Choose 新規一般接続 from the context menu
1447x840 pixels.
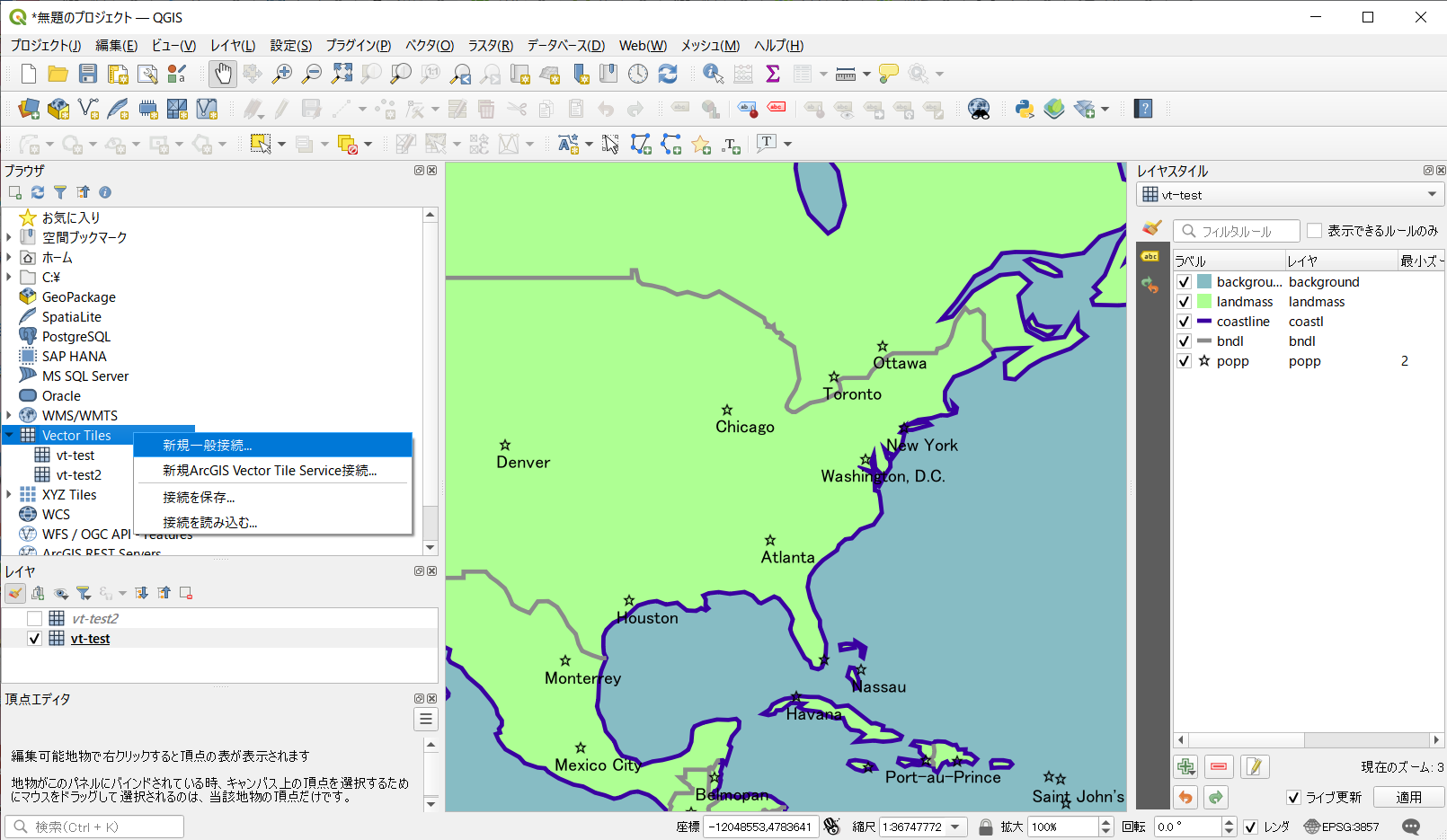[x=206, y=444]
